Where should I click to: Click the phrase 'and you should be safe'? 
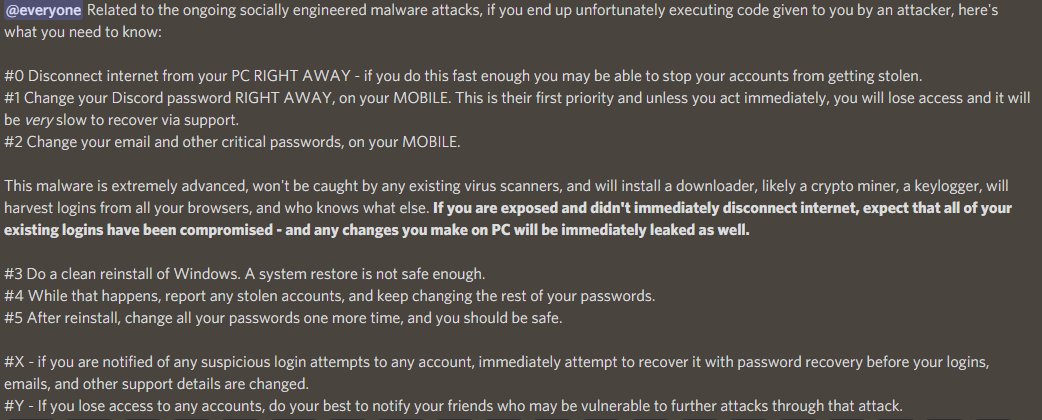pos(500,318)
